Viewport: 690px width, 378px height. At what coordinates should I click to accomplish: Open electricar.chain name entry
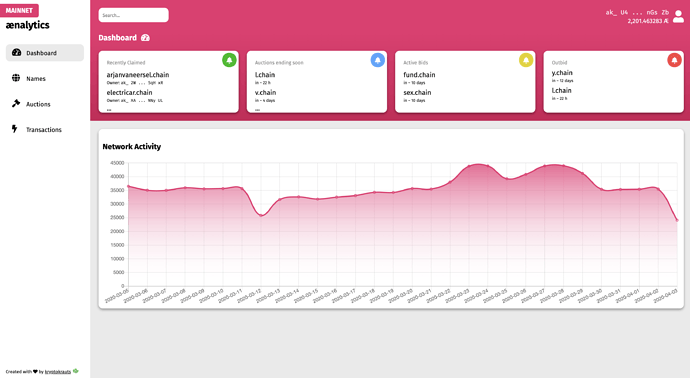(129, 92)
